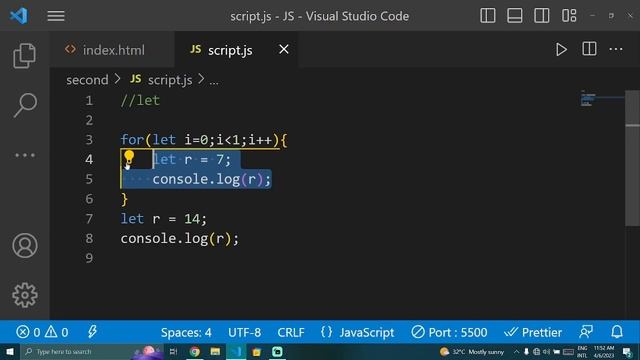Click the VS Code logo icon

(19, 16)
